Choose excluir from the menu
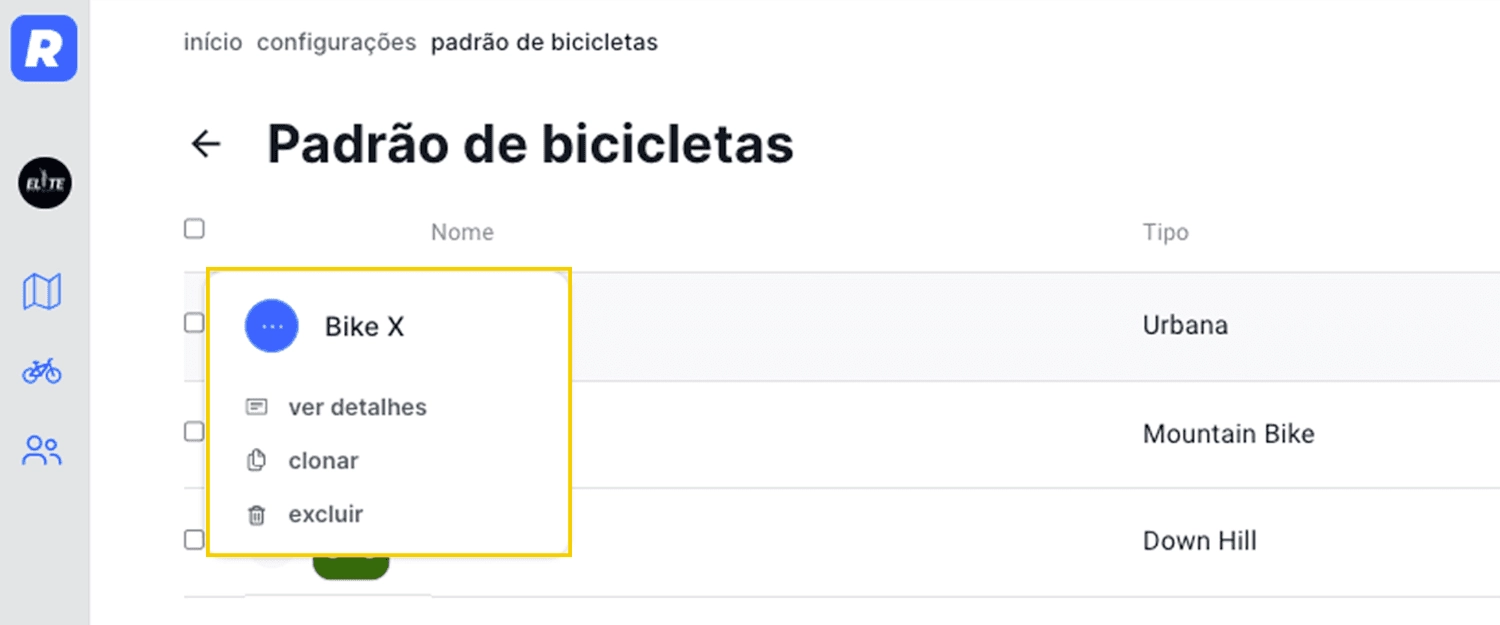The height and width of the screenshot is (625, 1500). 325,515
